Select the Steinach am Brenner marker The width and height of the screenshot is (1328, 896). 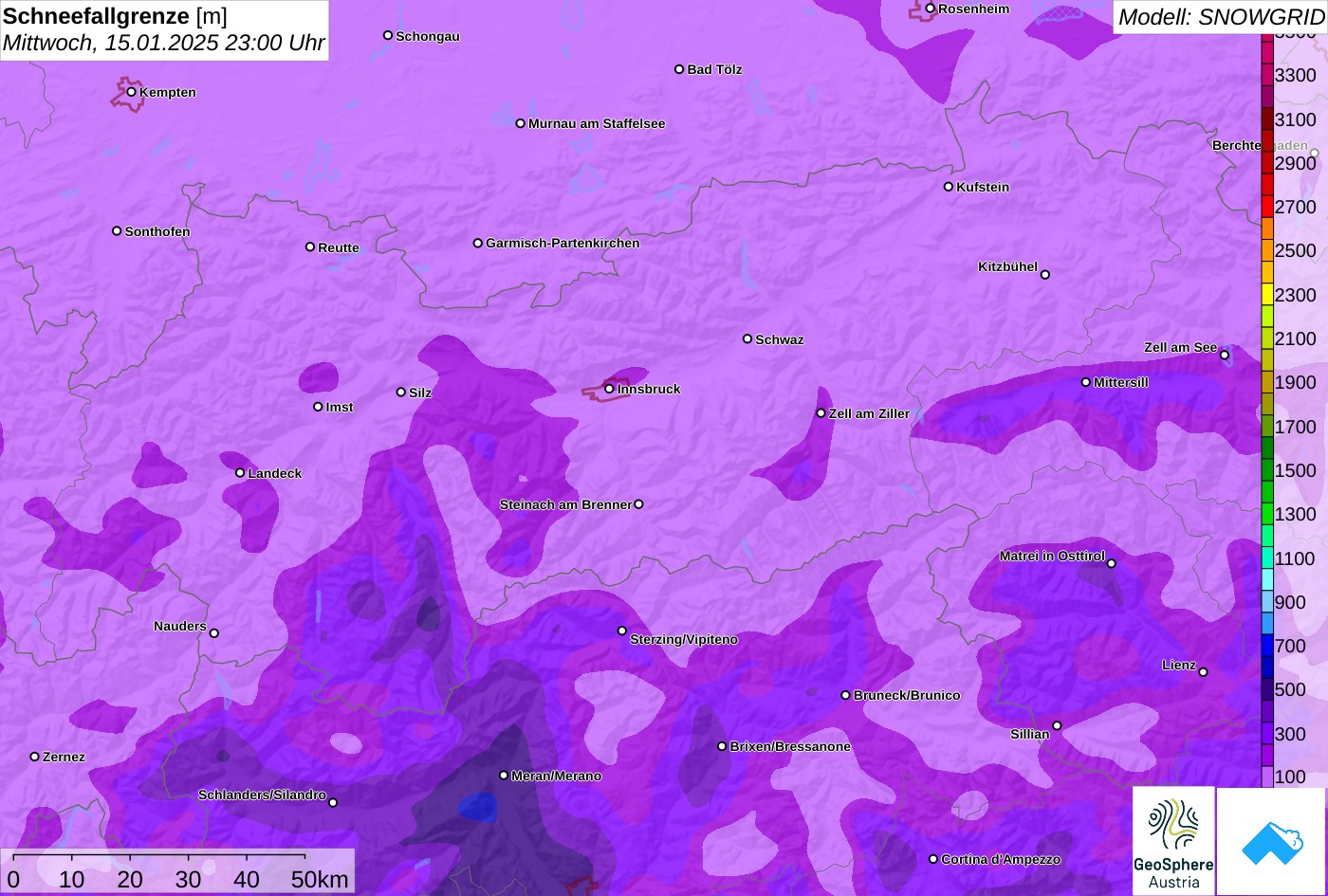tap(638, 504)
